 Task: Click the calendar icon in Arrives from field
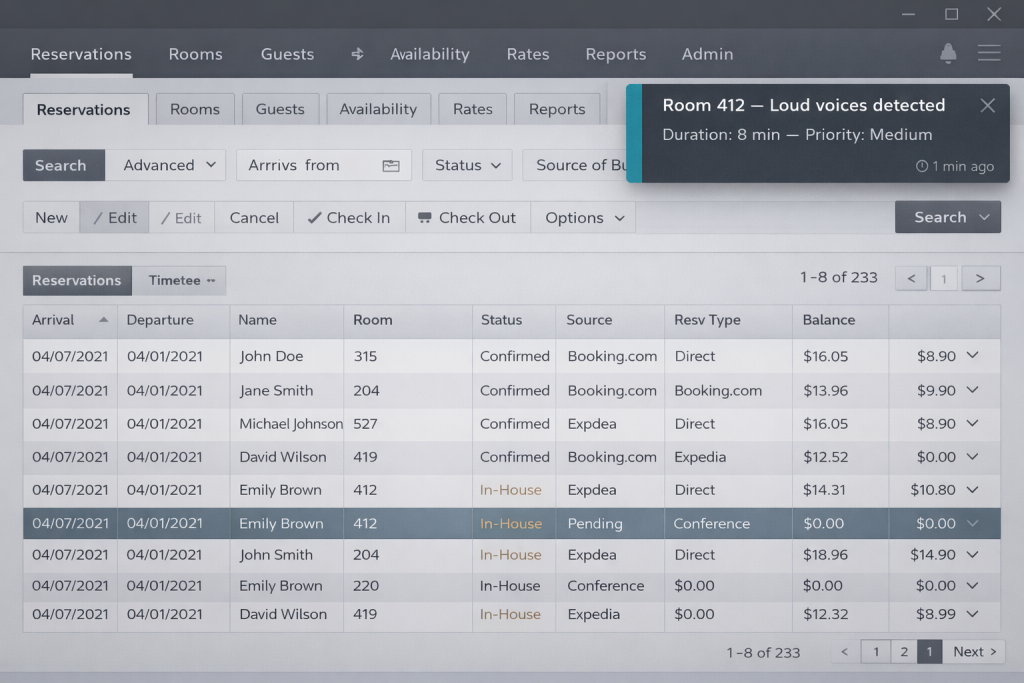pyautogui.click(x=391, y=166)
